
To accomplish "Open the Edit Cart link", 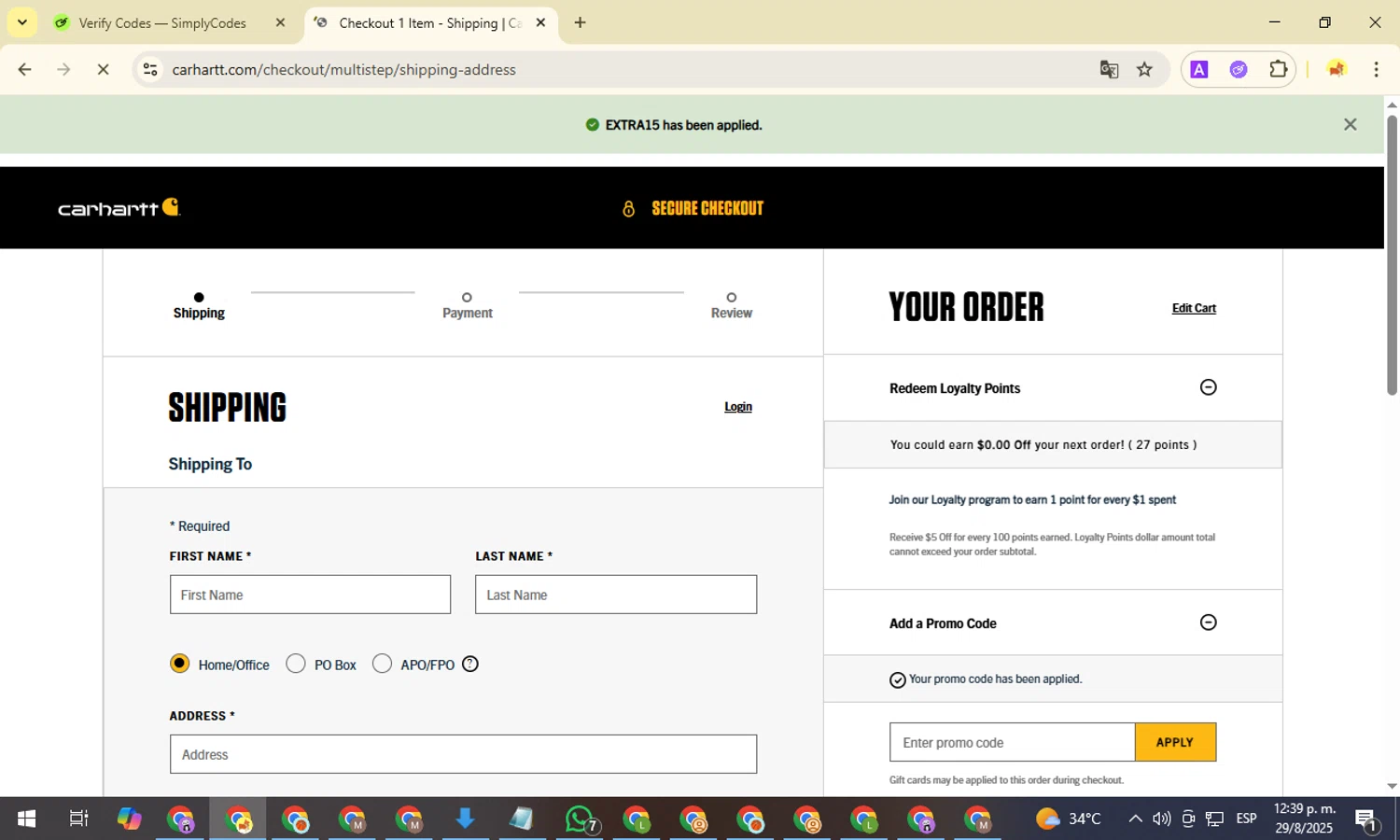I will 1194,308.
